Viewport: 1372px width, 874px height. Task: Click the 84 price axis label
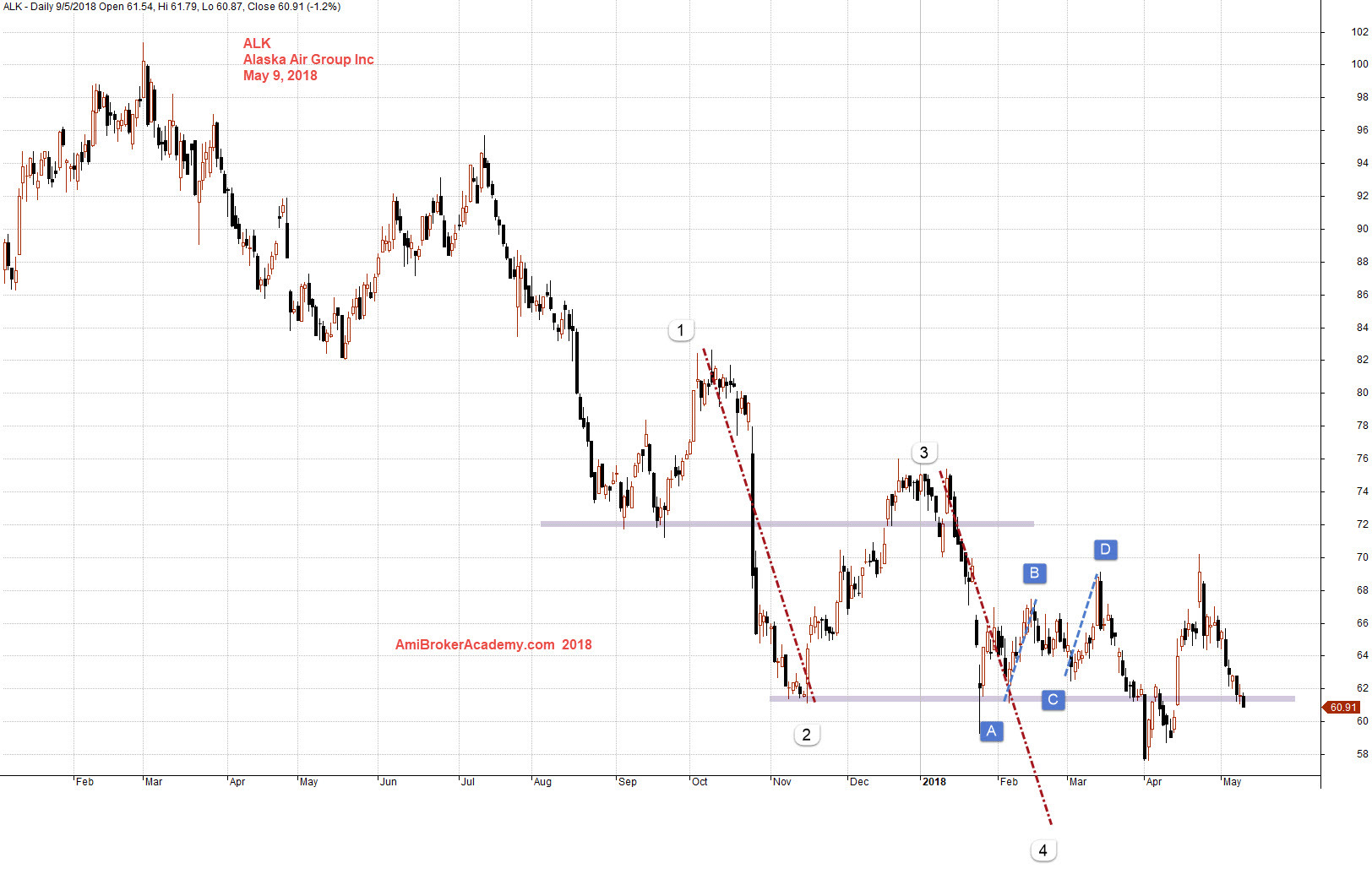click(1363, 328)
